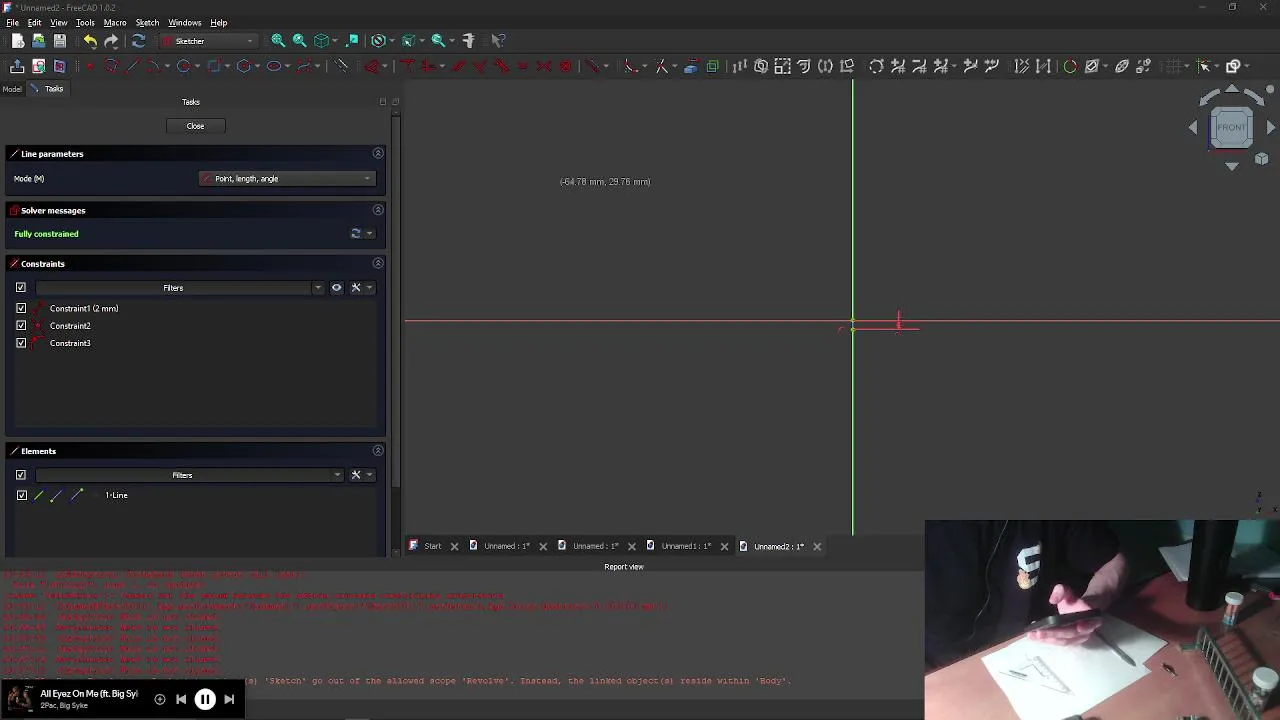Click the Fit Selection zoom icon
Viewport: 1280px width, 720px height.
pos(299,41)
